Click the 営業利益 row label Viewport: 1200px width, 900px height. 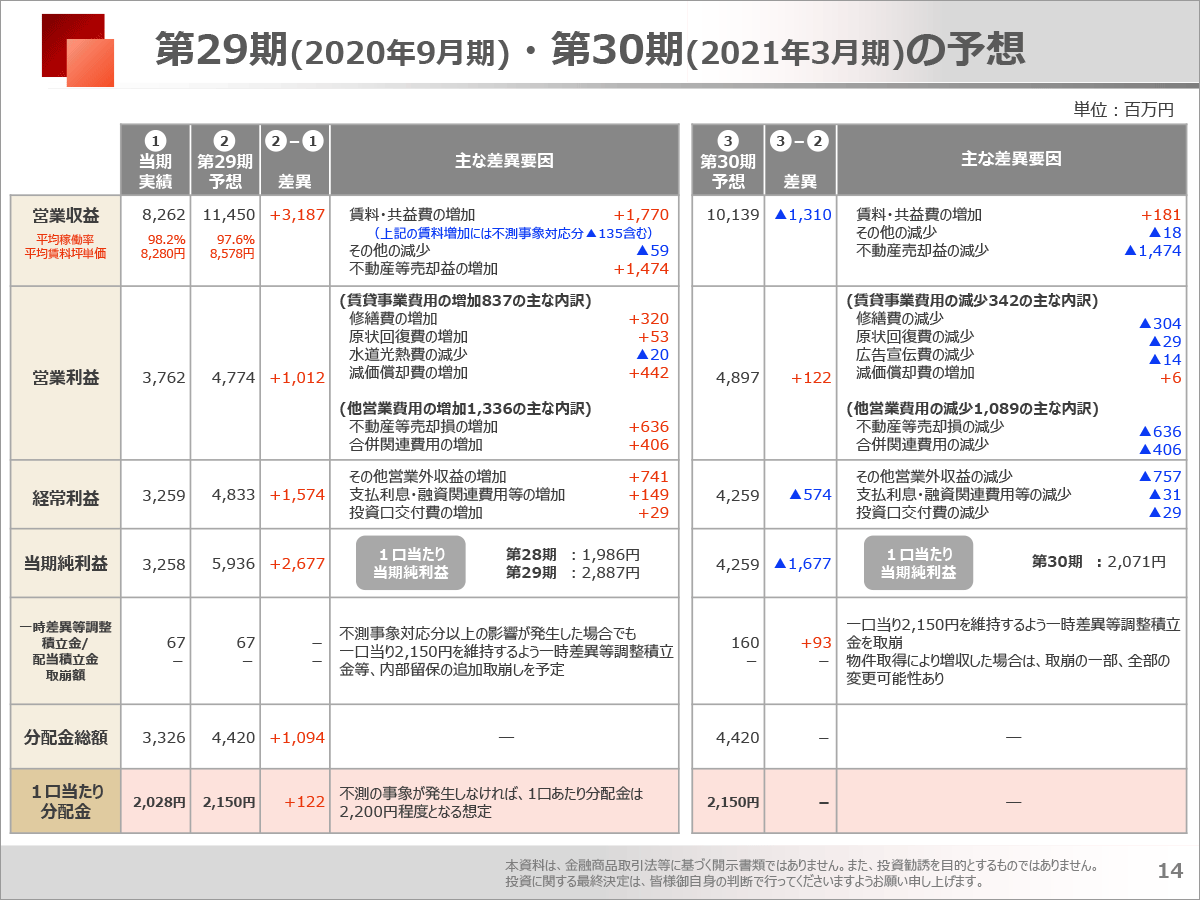point(66,378)
